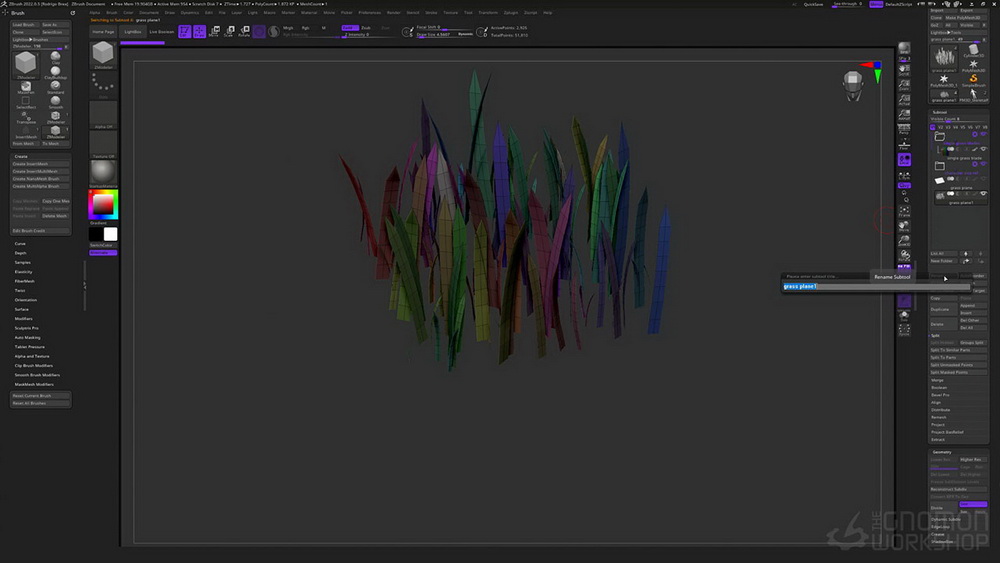Viewport: 1000px width, 563px height.
Task: Expand the Samples brush section
Action: (23, 263)
